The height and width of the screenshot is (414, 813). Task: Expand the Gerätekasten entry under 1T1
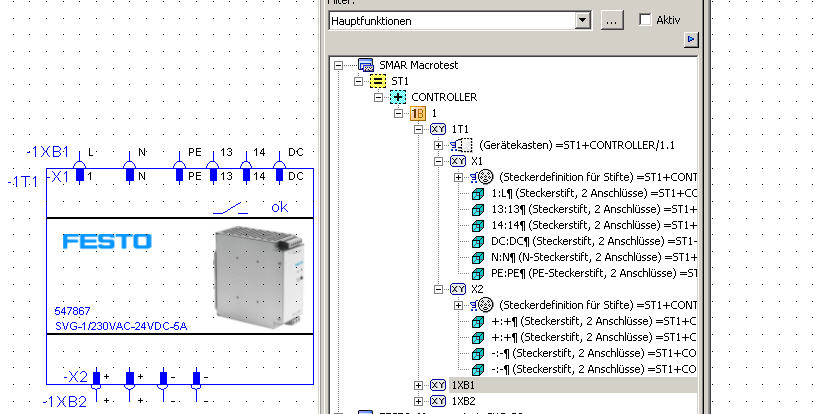pyautogui.click(x=438, y=145)
